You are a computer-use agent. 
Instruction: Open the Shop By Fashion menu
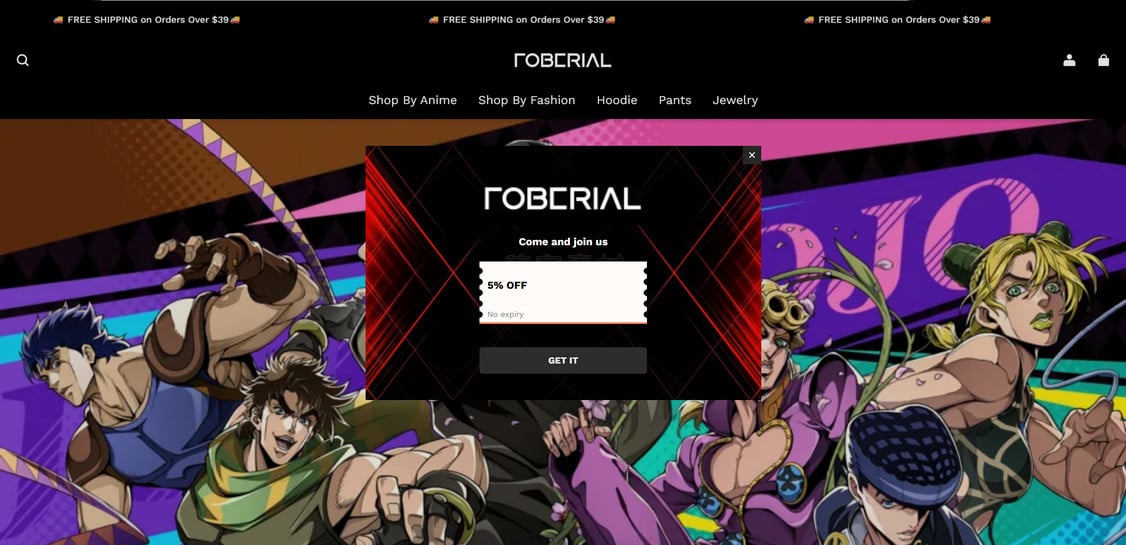click(x=526, y=100)
